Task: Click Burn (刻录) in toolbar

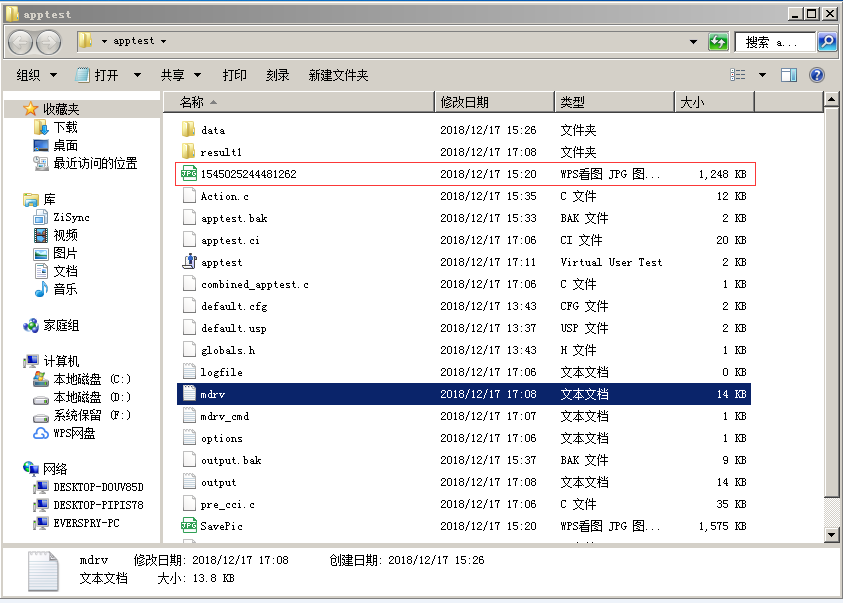Action: pyautogui.click(x=277, y=75)
